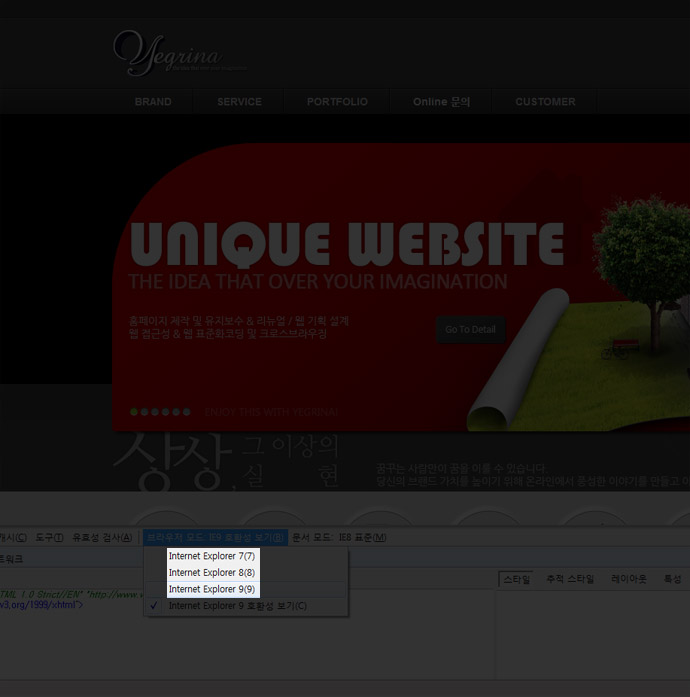Image resolution: width=690 pixels, height=697 pixels.
Task: Open the Online 문의 page
Action: click(441, 102)
